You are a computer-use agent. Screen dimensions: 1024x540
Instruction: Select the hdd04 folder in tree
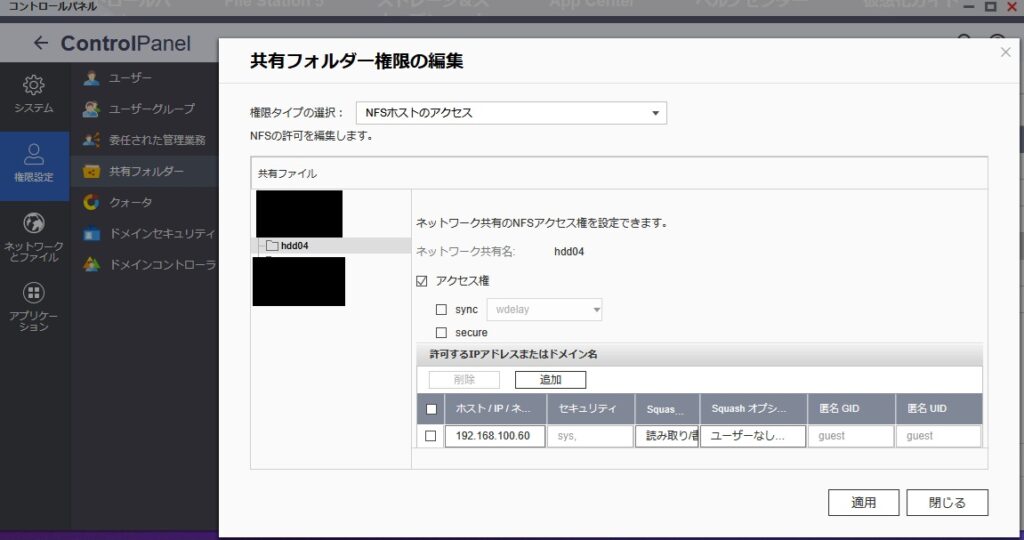click(294, 246)
